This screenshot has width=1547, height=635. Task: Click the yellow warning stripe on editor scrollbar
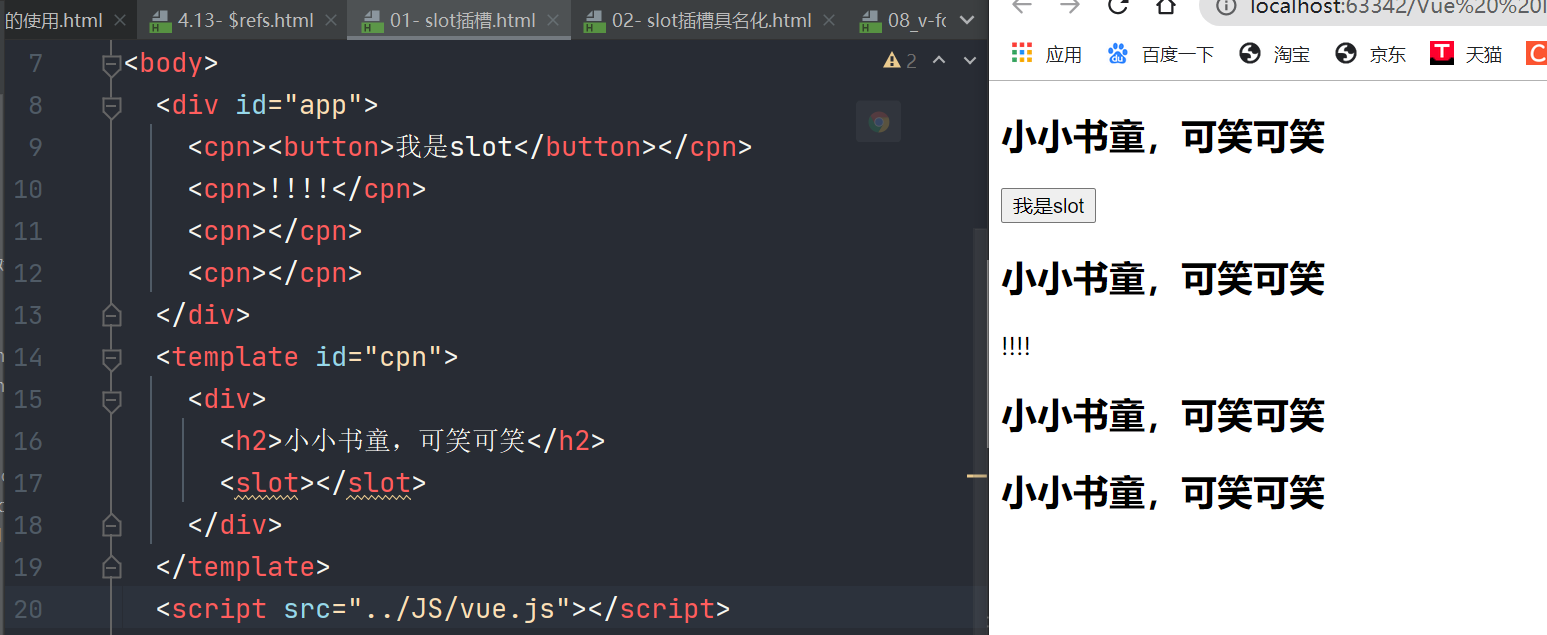(977, 476)
